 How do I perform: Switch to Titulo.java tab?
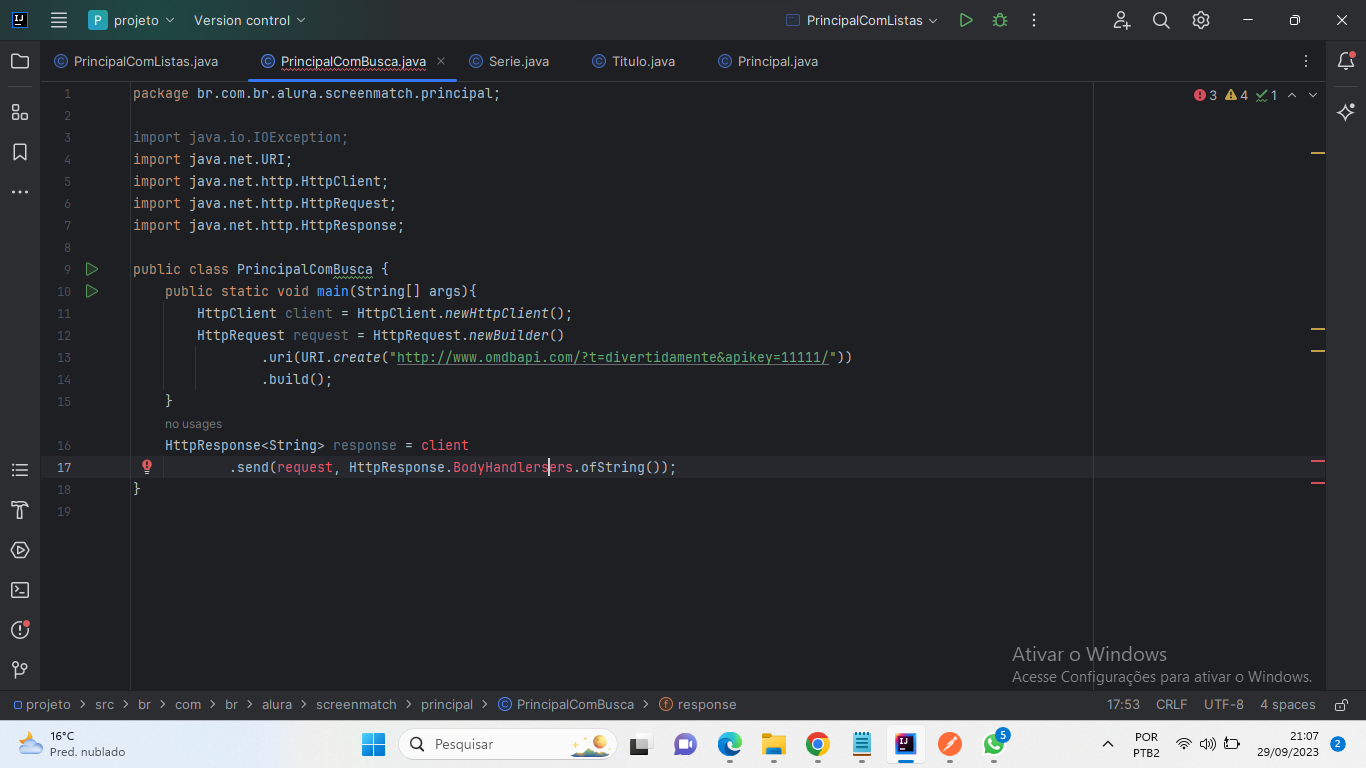(x=633, y=61)
